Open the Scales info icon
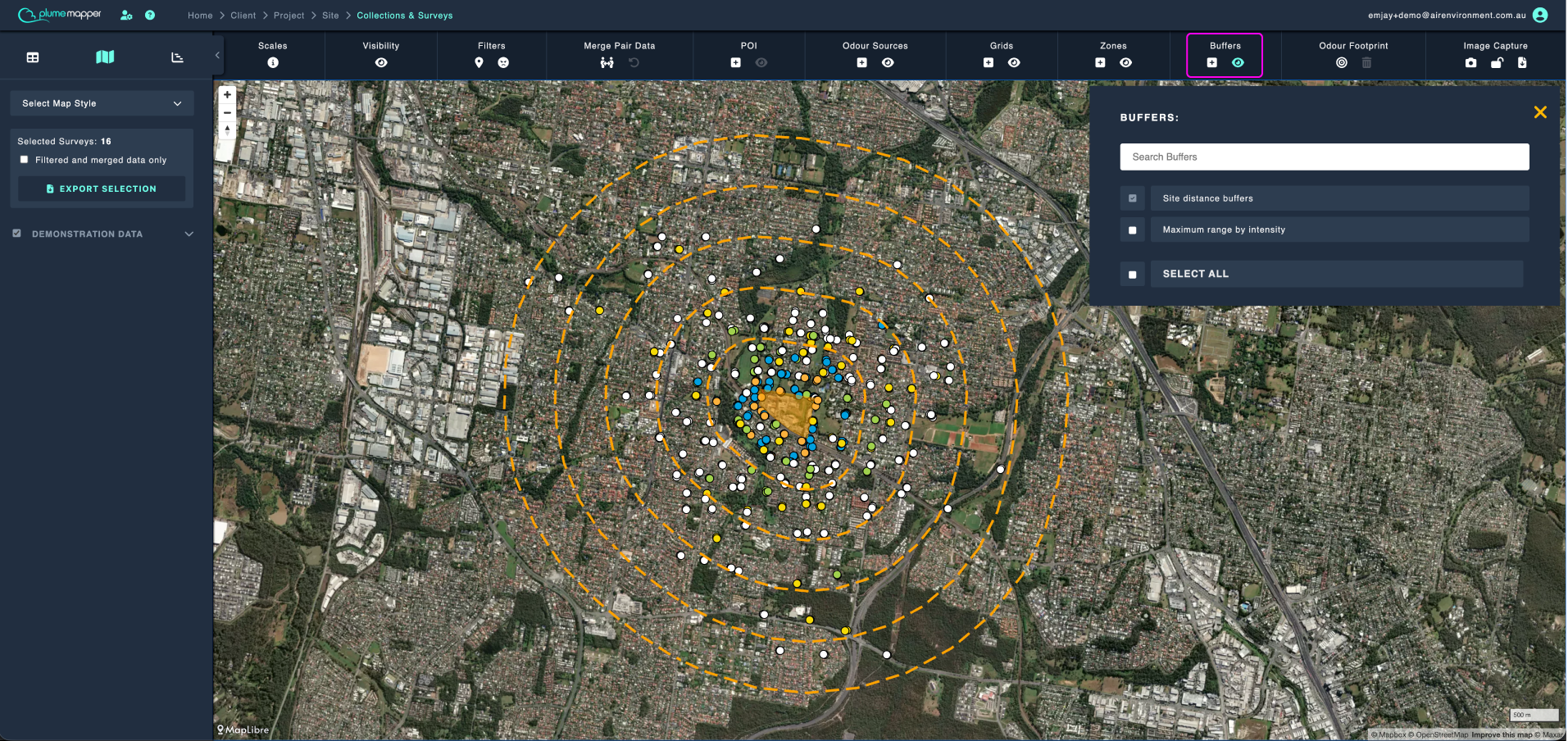The height and width of the screenshot is (741, 1568). click(273, 62)
